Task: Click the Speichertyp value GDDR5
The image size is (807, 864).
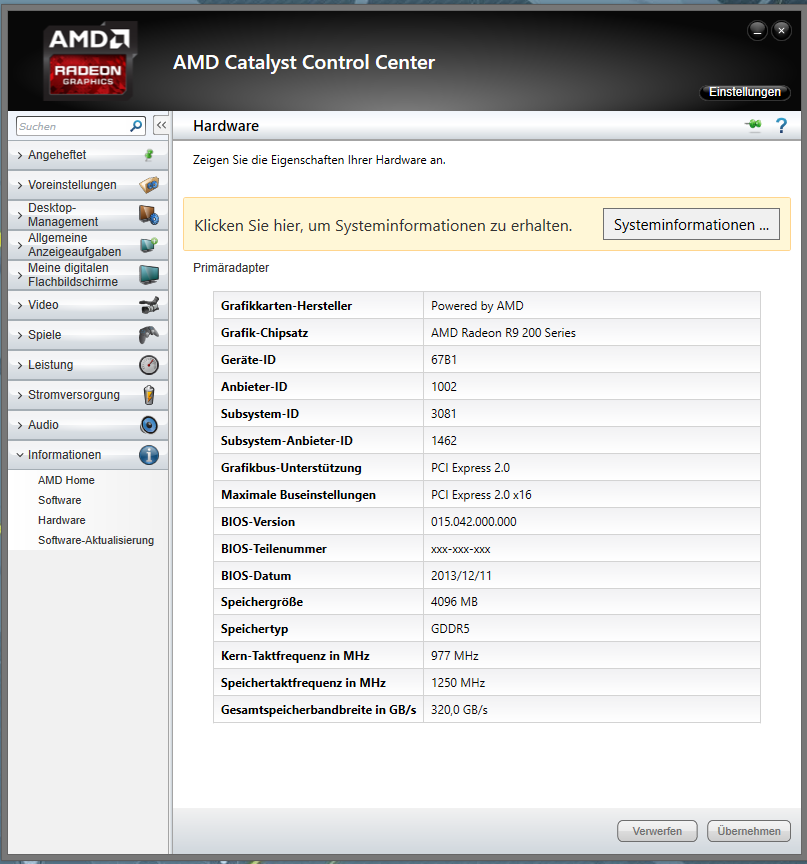Action: 450,629
